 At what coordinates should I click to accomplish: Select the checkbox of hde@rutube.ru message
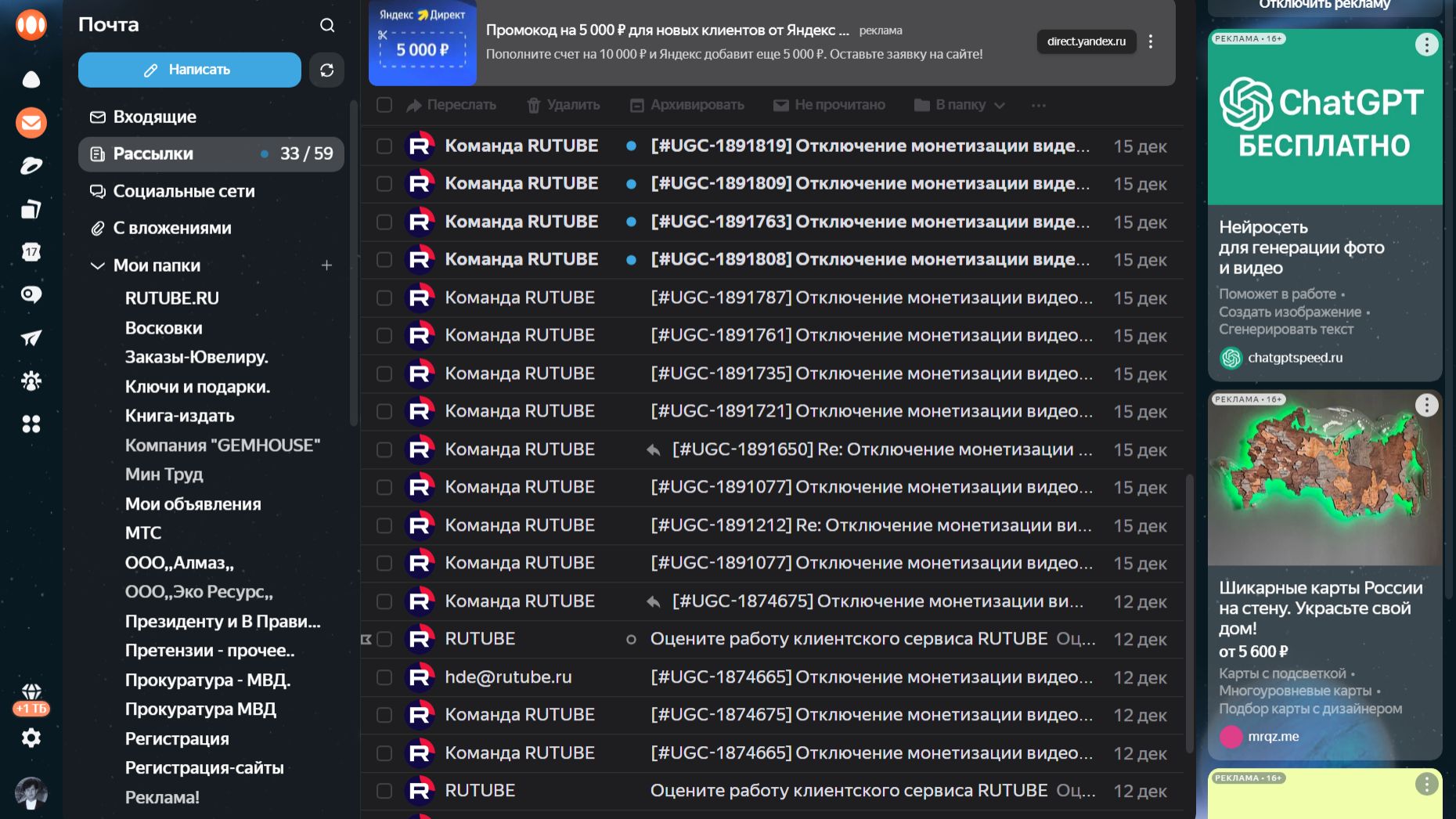coord(384,677)
